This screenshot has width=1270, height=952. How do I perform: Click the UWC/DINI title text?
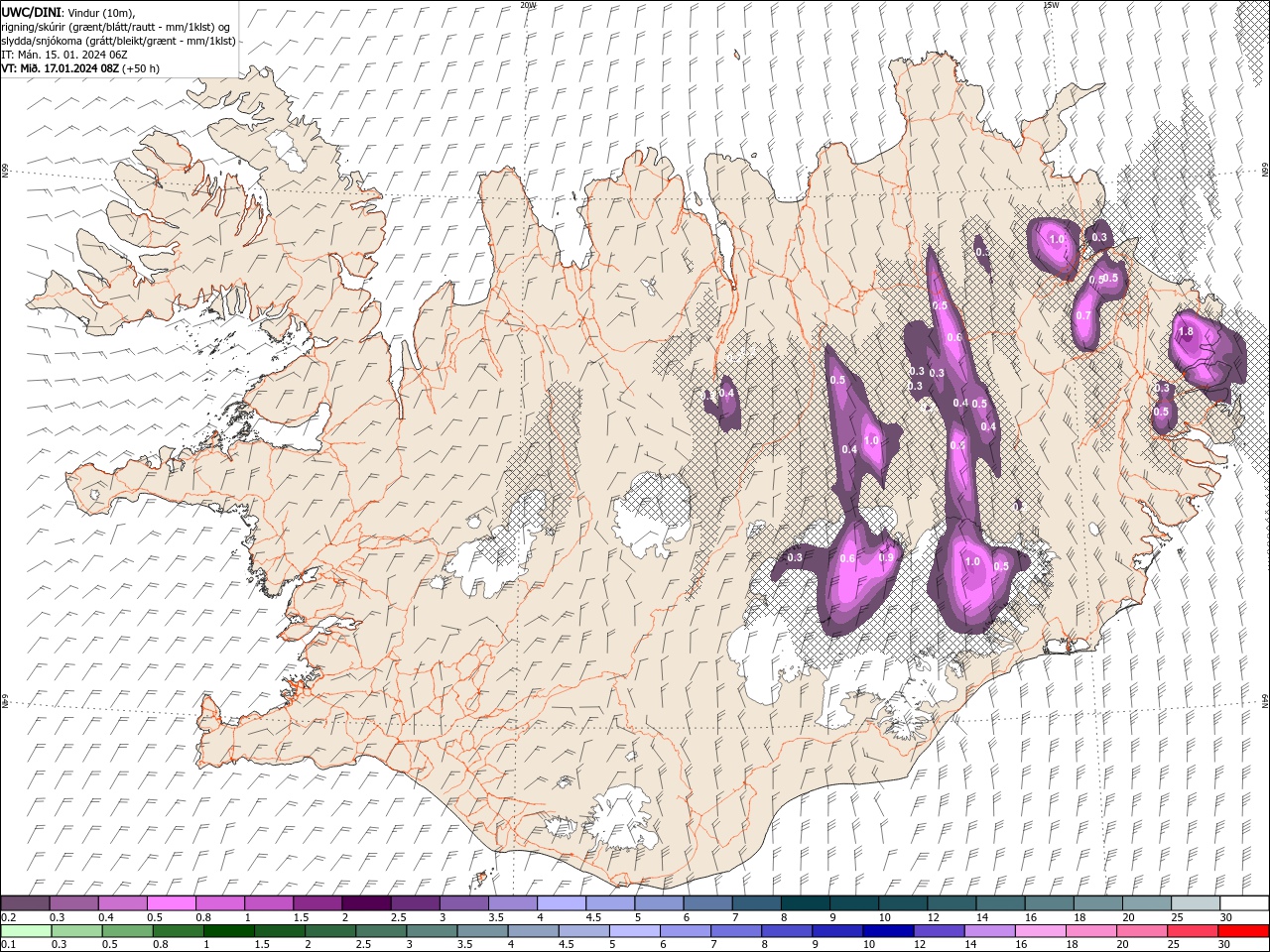31,12
